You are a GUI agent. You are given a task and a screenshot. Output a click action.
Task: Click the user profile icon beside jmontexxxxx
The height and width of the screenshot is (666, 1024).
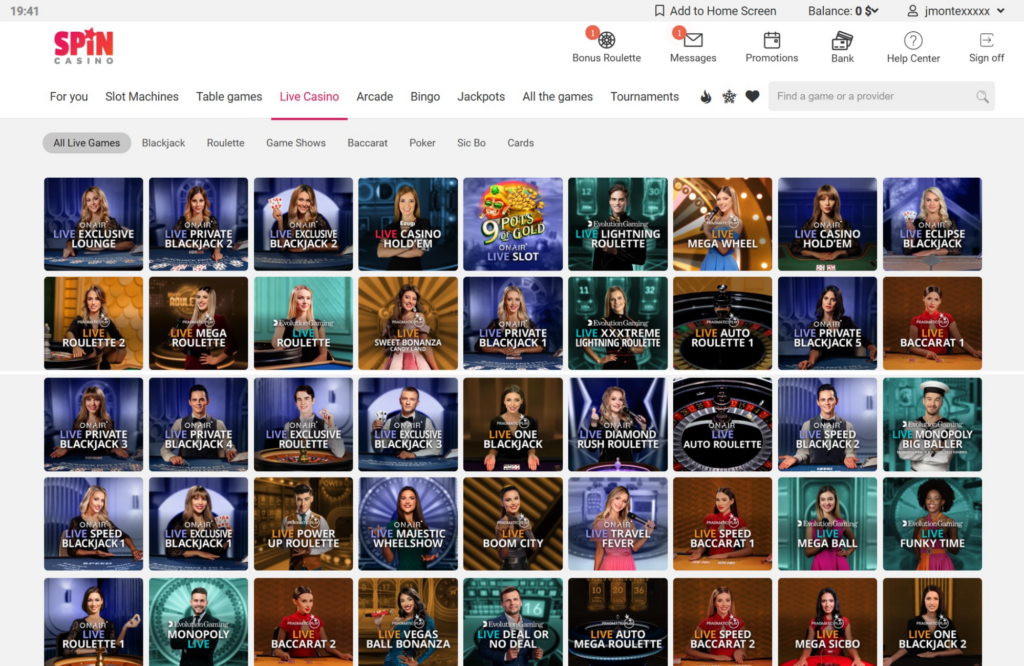[912, 10]
